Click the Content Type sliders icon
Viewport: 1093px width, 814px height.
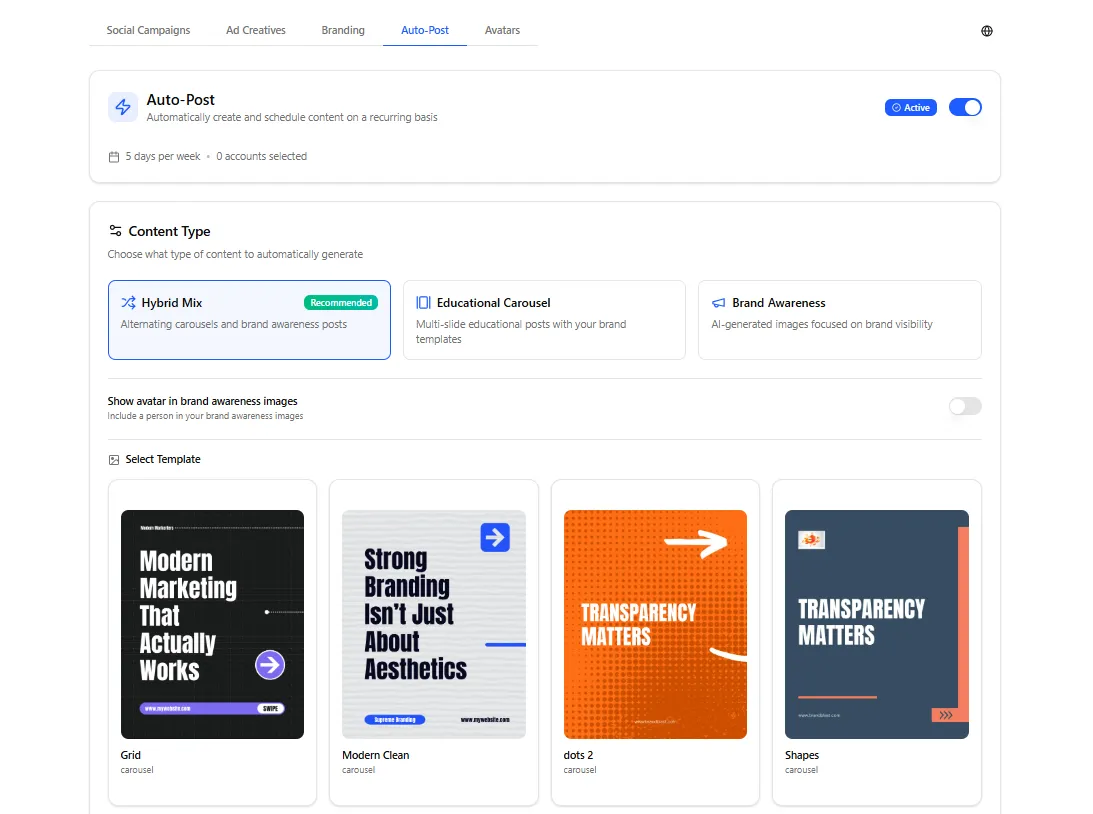[115, 231]
